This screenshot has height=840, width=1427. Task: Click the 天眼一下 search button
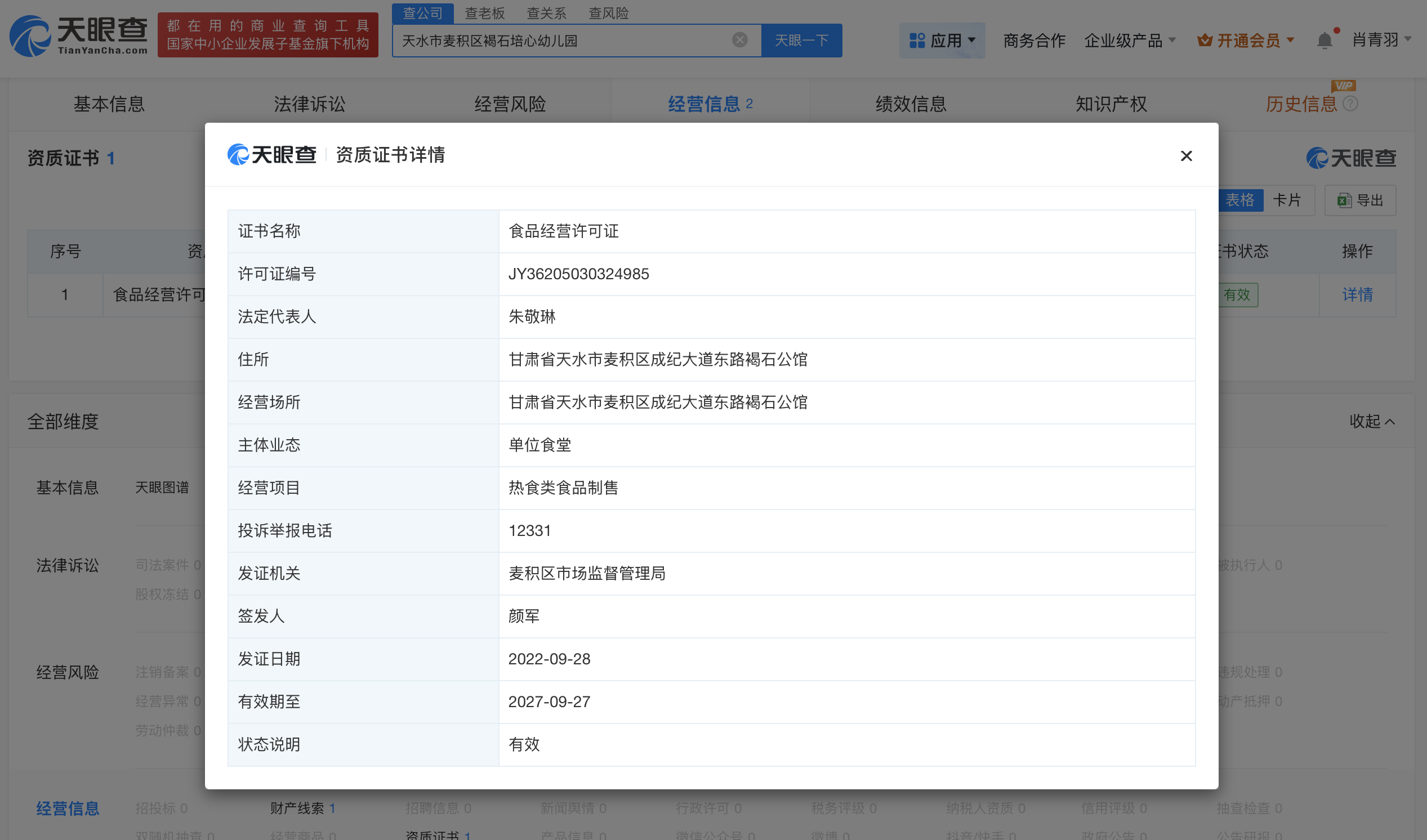pos(801,40)
